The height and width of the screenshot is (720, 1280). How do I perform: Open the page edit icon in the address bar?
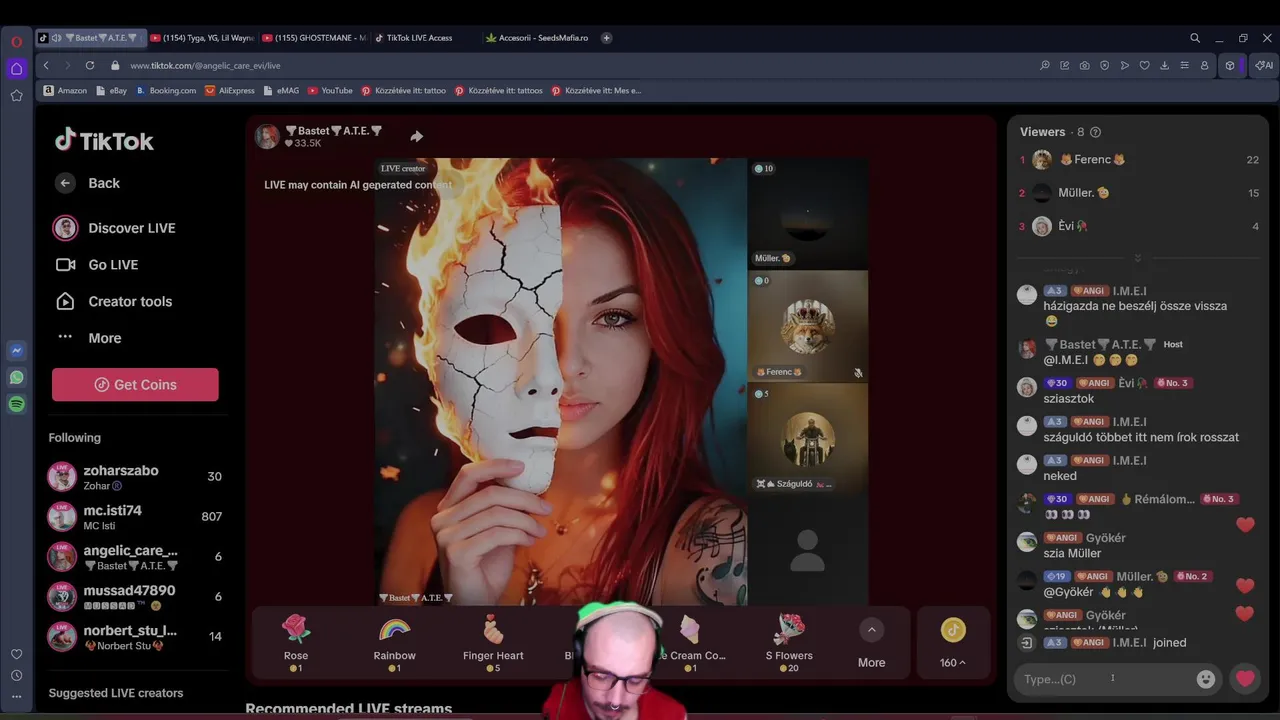click(1065, 65)
